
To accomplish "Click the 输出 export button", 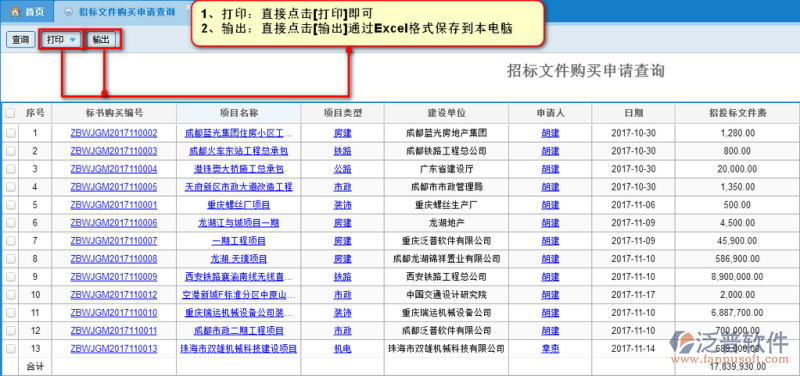I will tap(102, 40).
